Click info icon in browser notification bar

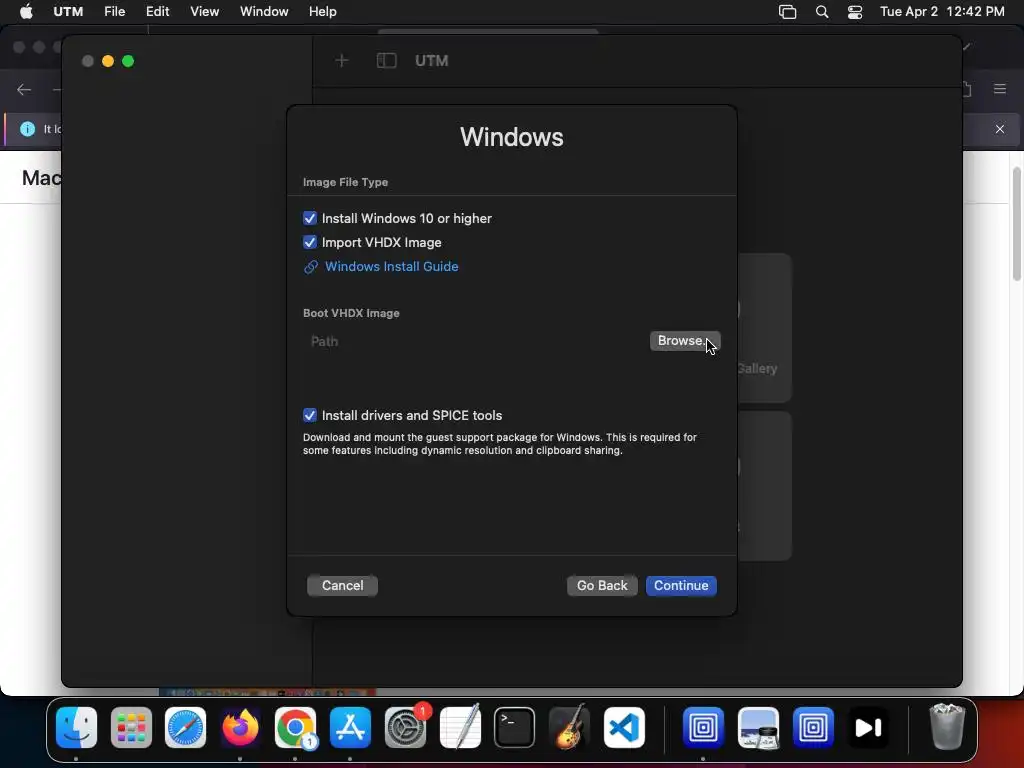point(27,129)
